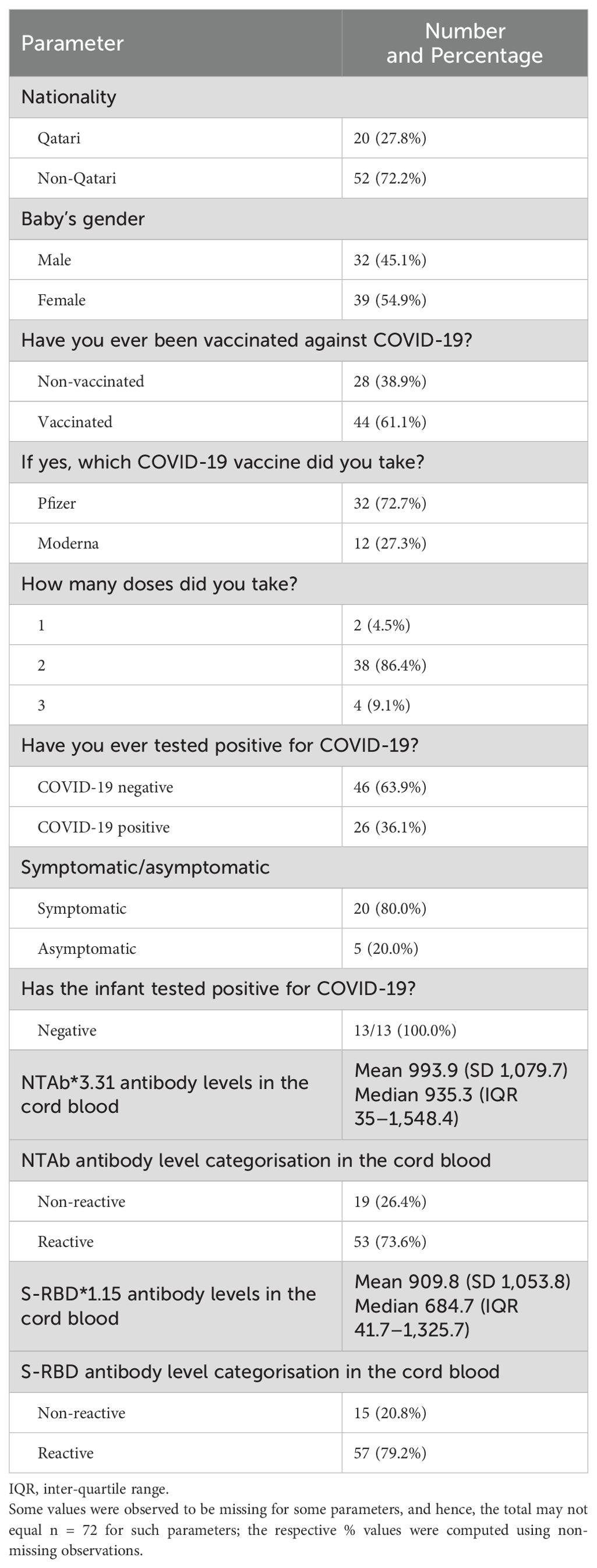
Task: Click the NTAb Reactive value 53 (73.6%)
Action: (390, 1242)
